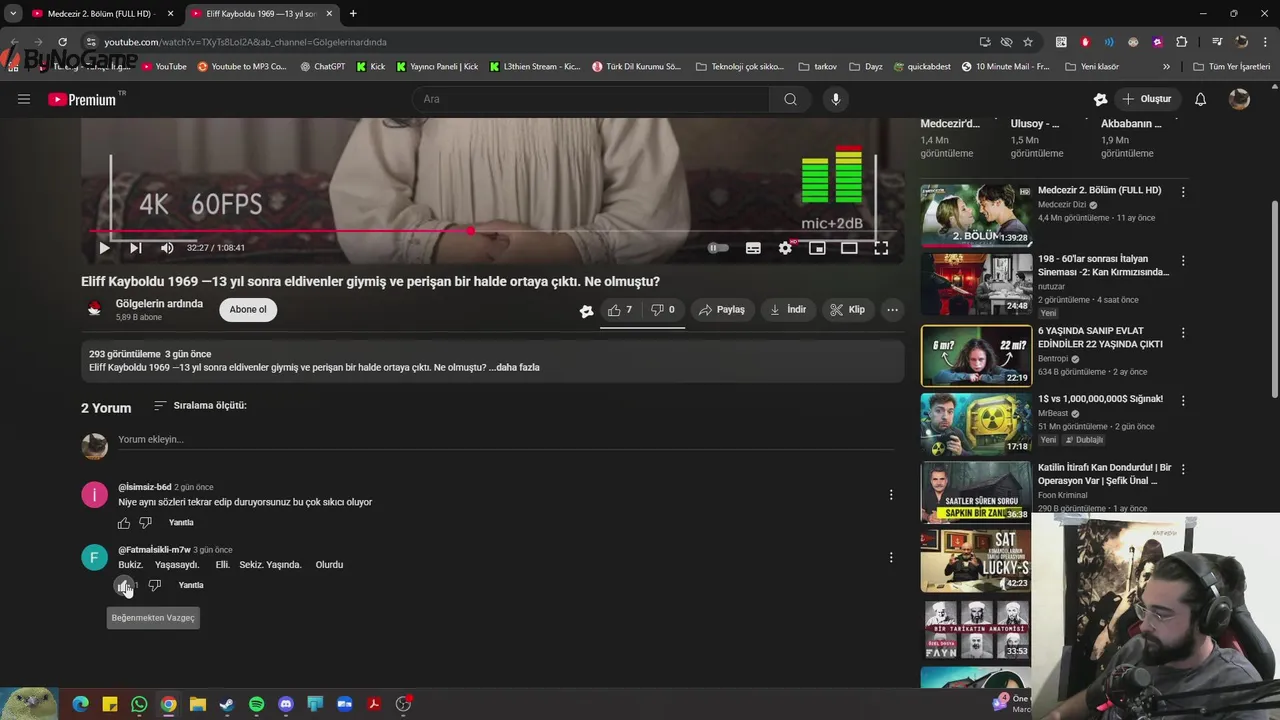This screenshot has height=720, width=1280.
Task: Open the account avatar menu
Action: pos(1239,99)
